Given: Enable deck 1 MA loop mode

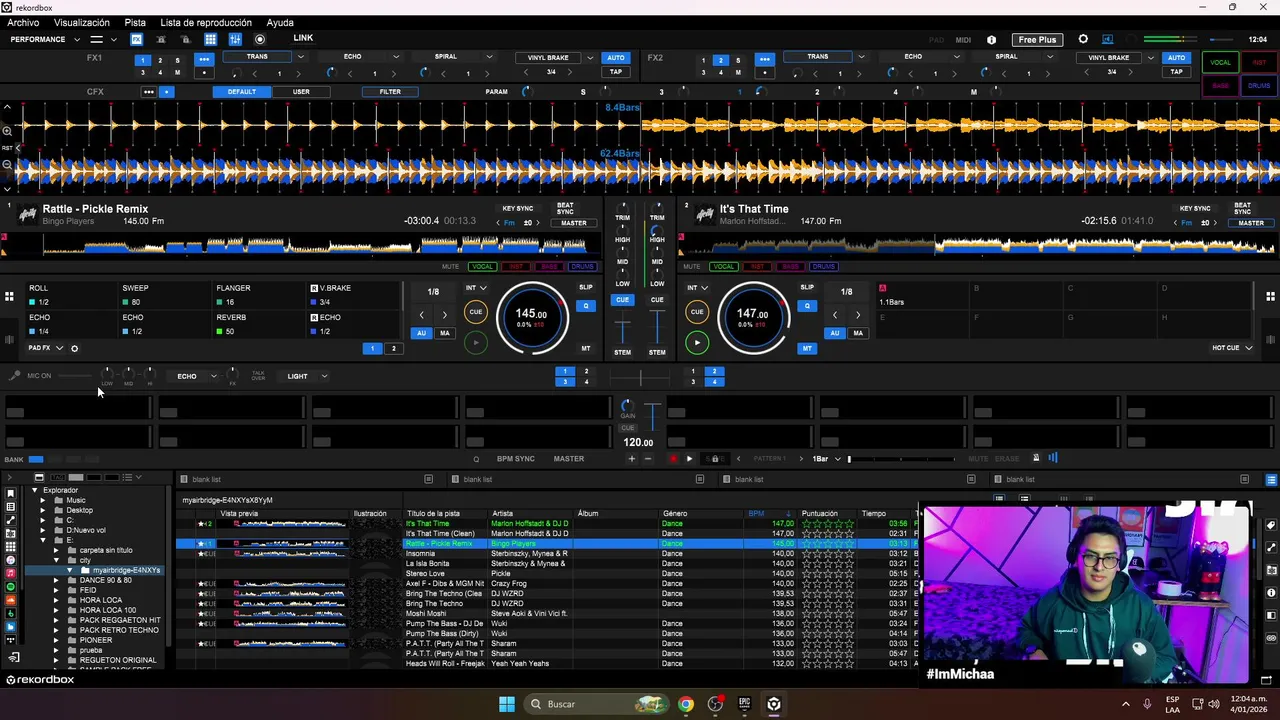Looking at the screenshot, I should point(445,333).
